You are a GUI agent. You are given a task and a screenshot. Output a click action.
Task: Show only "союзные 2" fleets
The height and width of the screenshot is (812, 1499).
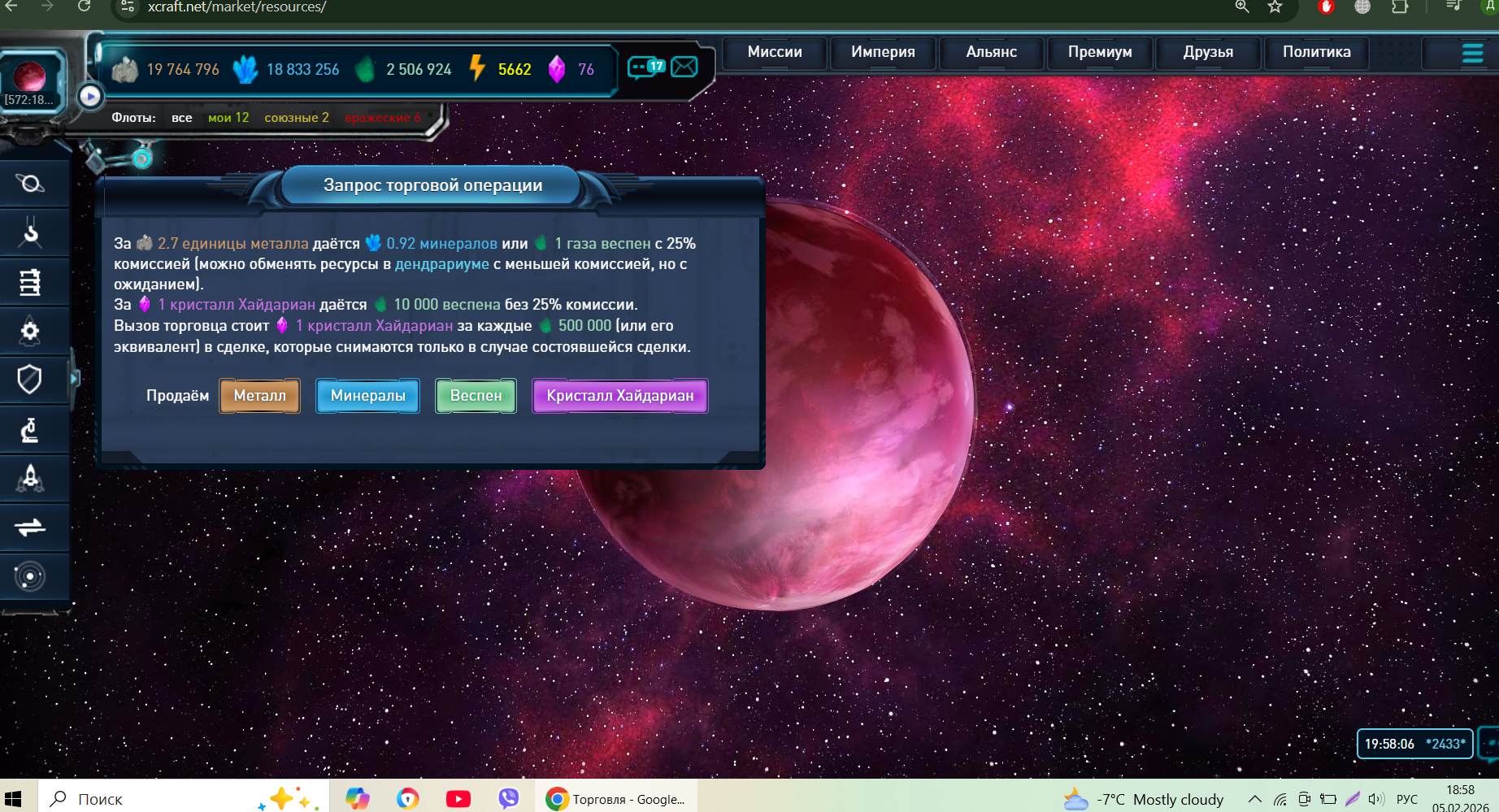297,118
